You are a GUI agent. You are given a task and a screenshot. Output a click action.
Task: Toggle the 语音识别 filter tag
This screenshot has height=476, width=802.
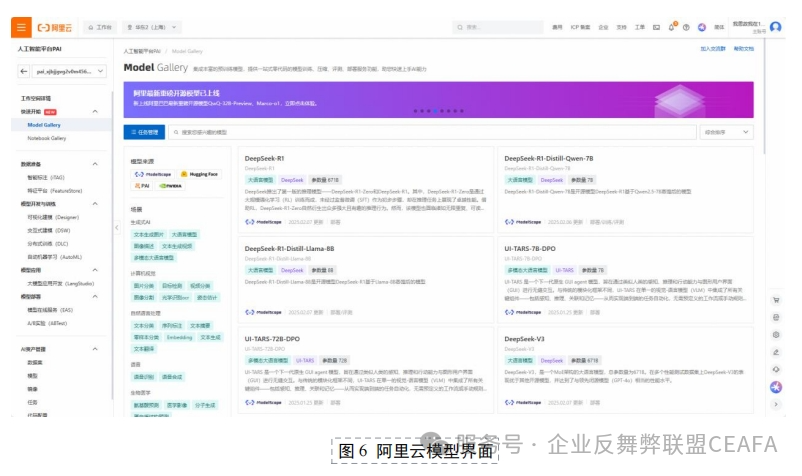144,377
